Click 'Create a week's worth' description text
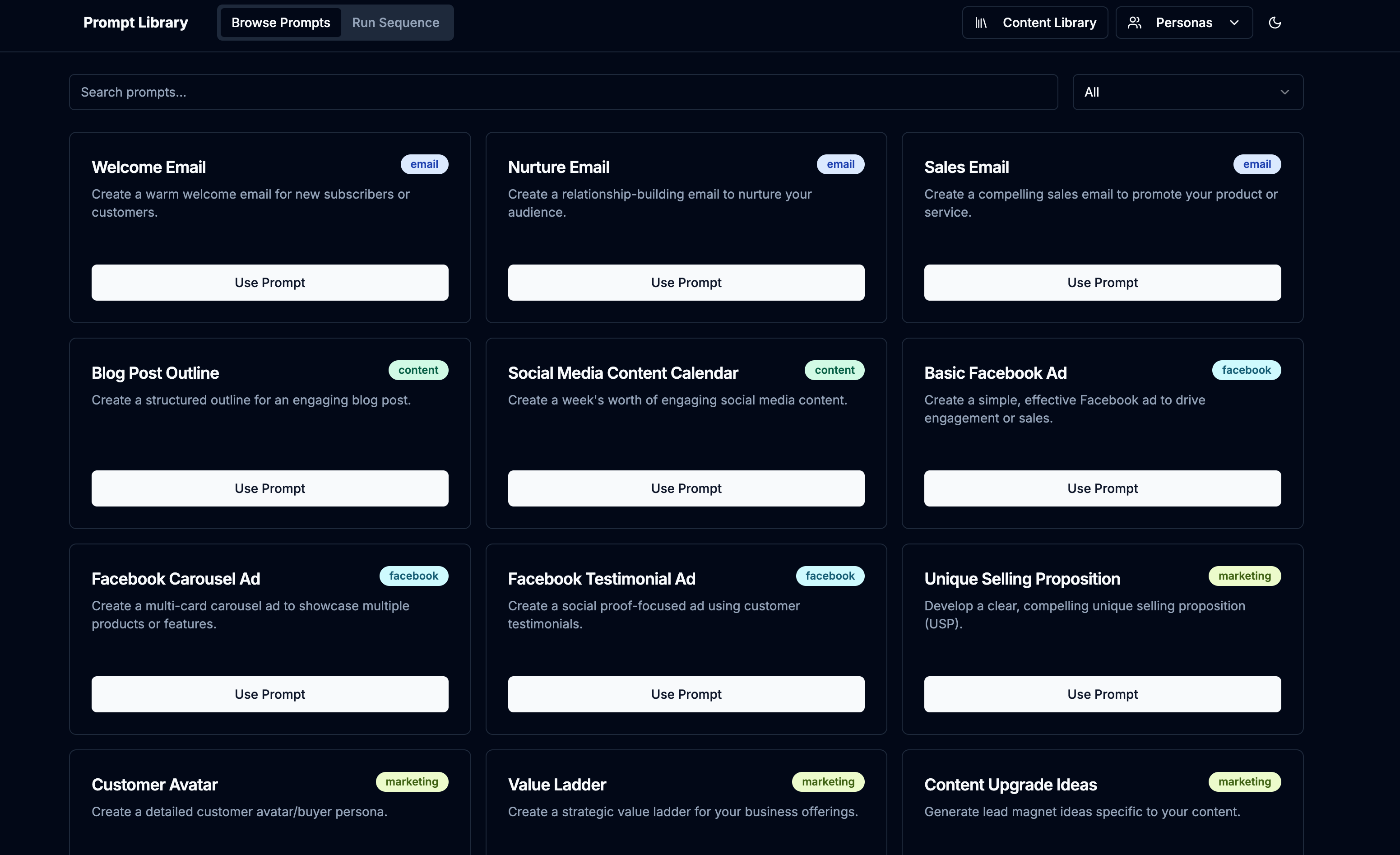This screenshot has width=1400, height=855. point(677,400)
